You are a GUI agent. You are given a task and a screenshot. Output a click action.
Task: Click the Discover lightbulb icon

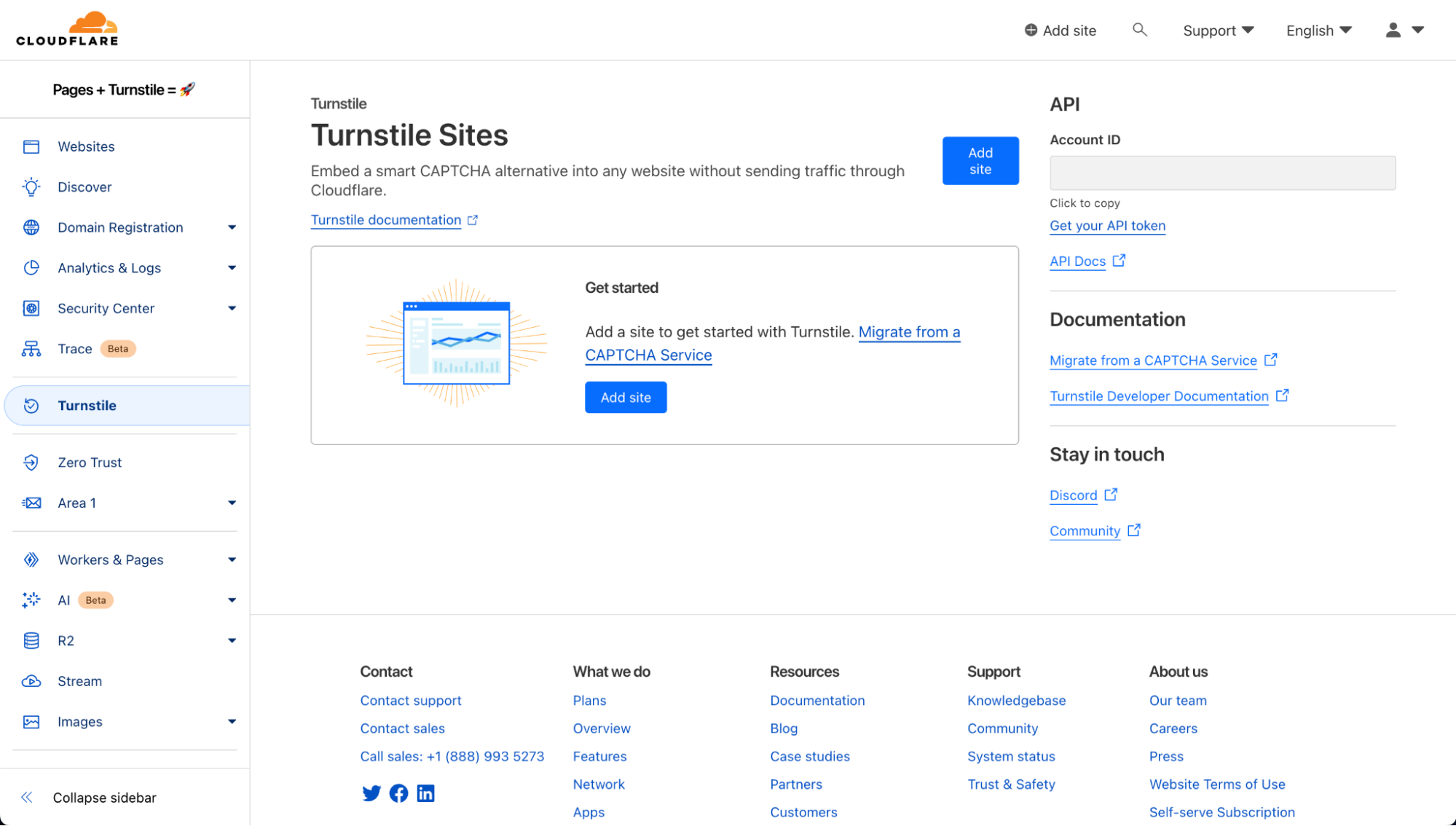tap(31, 187)
